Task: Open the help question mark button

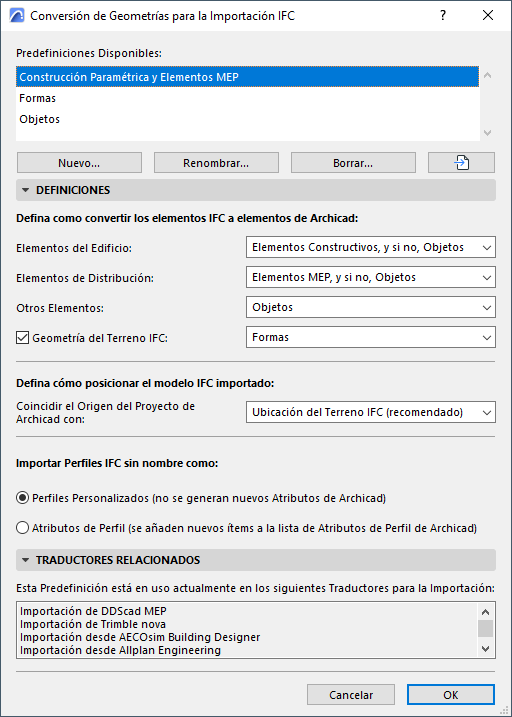Action: [443, 16]
